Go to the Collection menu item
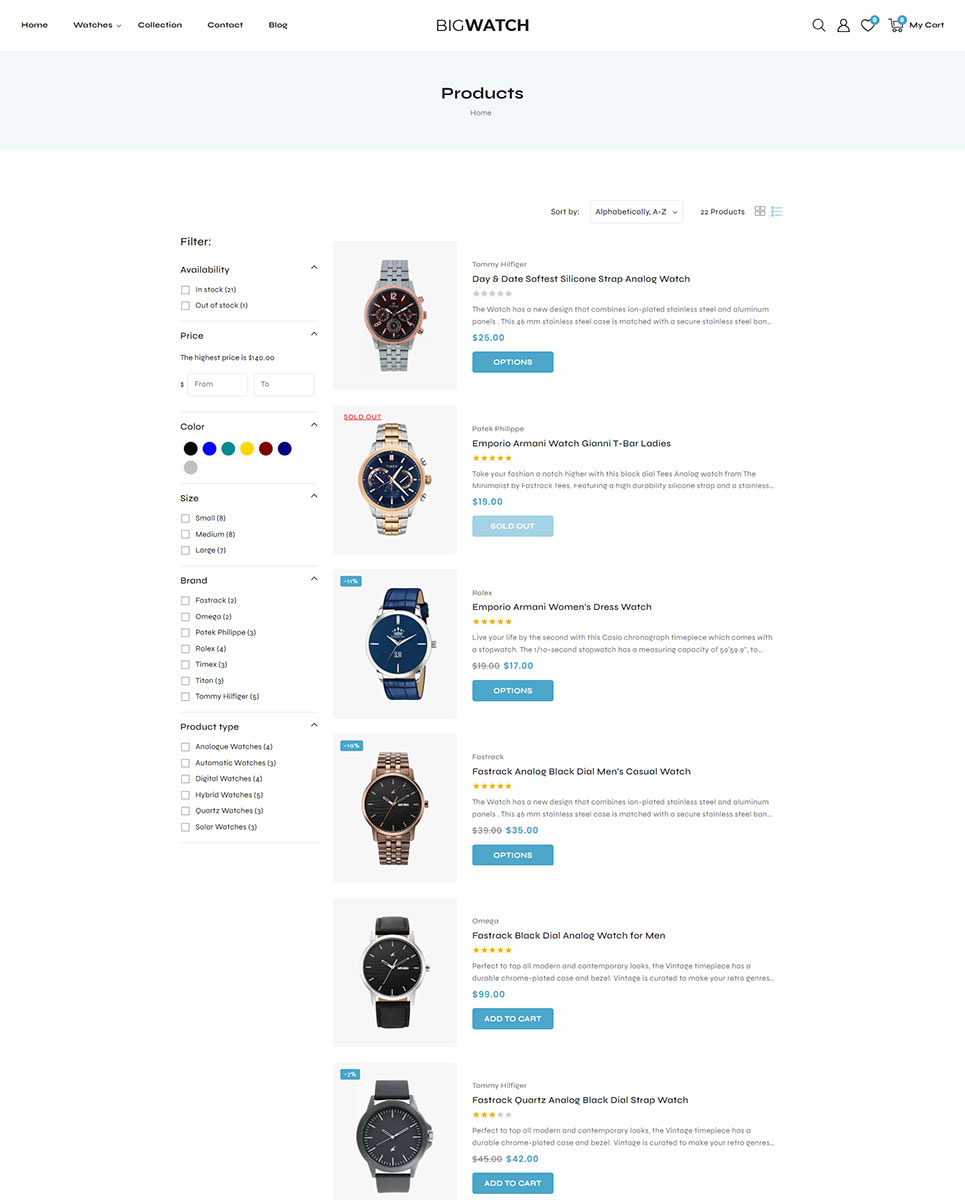Viewport: 965px width, 1200px height. [x=160, y=25]
